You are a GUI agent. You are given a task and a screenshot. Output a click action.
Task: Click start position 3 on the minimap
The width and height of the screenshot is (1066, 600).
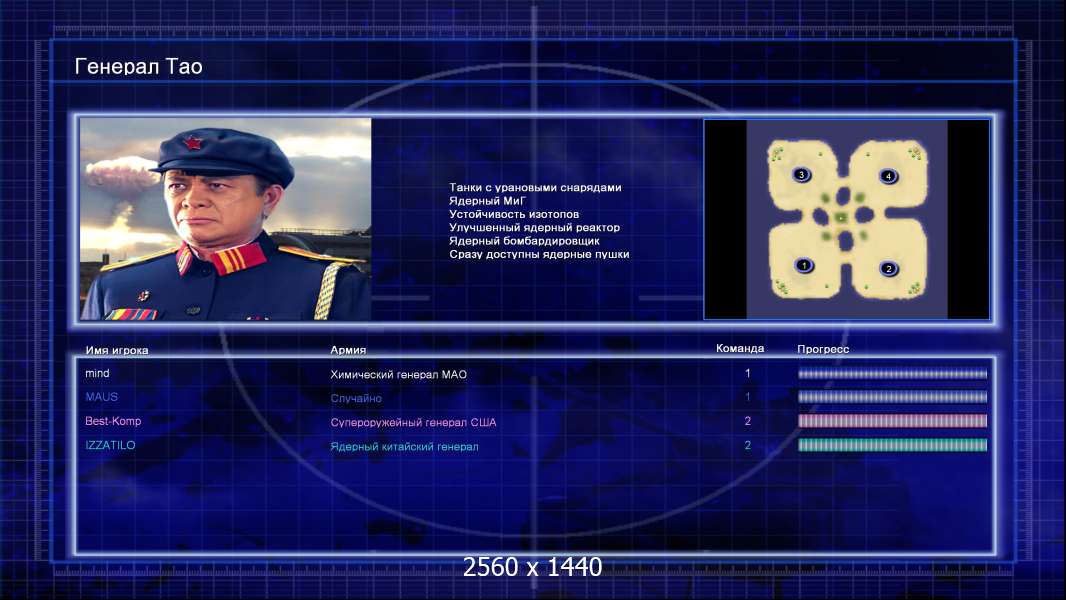pyautogui.click(x=801, y=175)
